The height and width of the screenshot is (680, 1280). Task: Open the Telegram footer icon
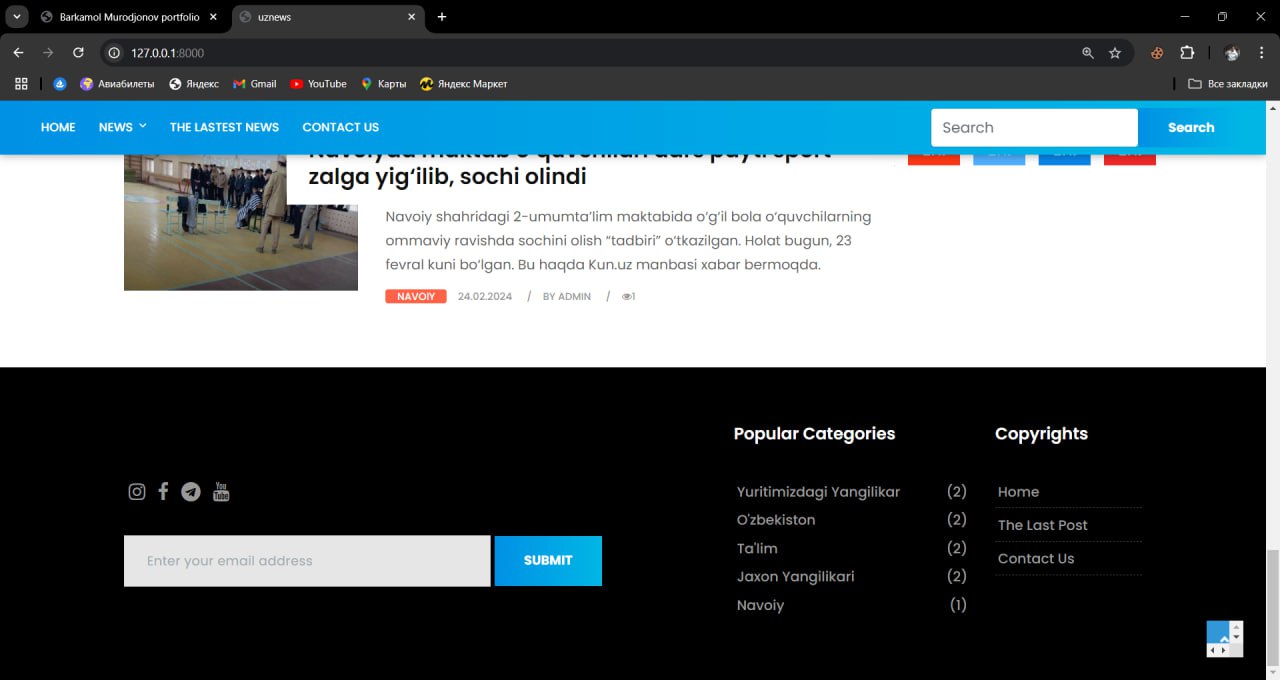pyautogui.click(x=191, y=491)
